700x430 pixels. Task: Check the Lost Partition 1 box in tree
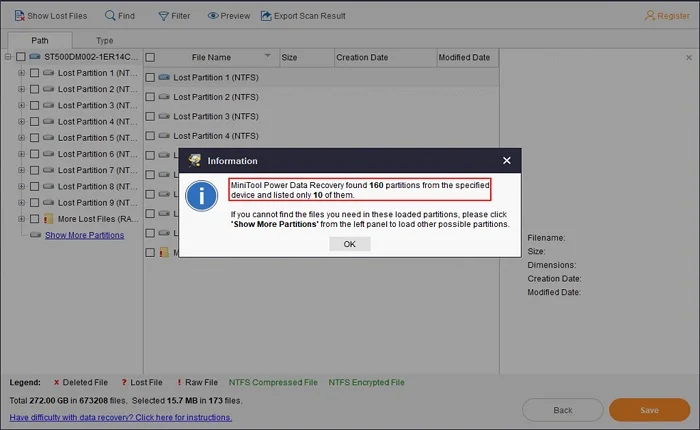[35, 73]
